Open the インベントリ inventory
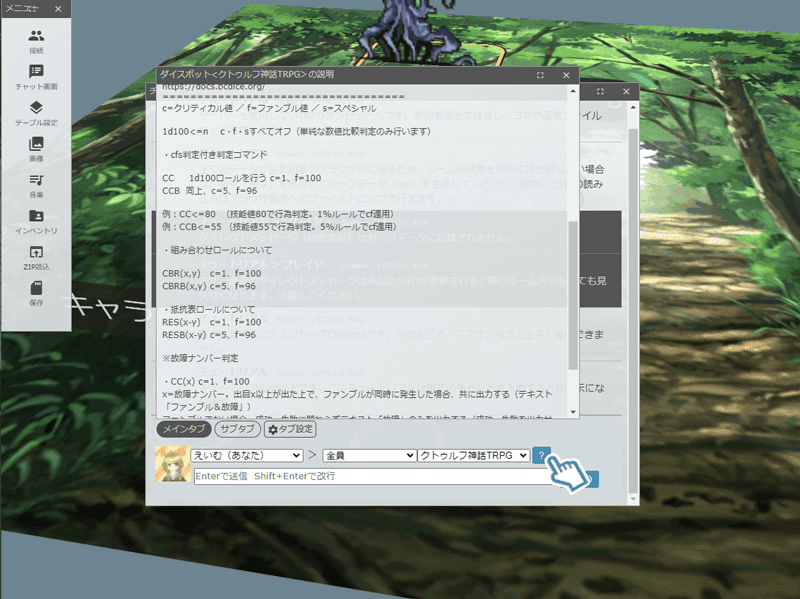This screenshot has width=800, height=599. point(36,221)
